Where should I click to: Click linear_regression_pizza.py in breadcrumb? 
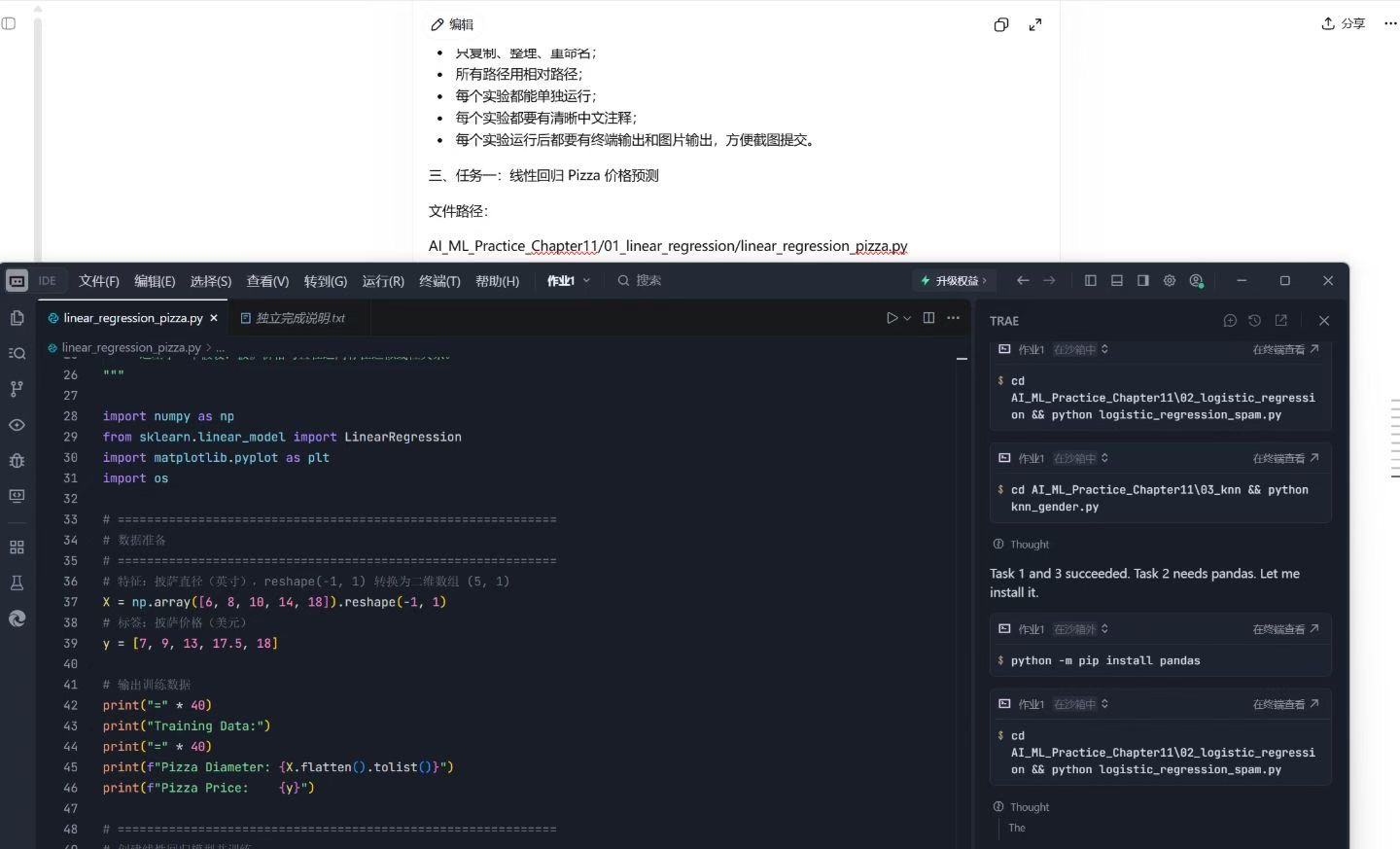[x=131, y=347]
